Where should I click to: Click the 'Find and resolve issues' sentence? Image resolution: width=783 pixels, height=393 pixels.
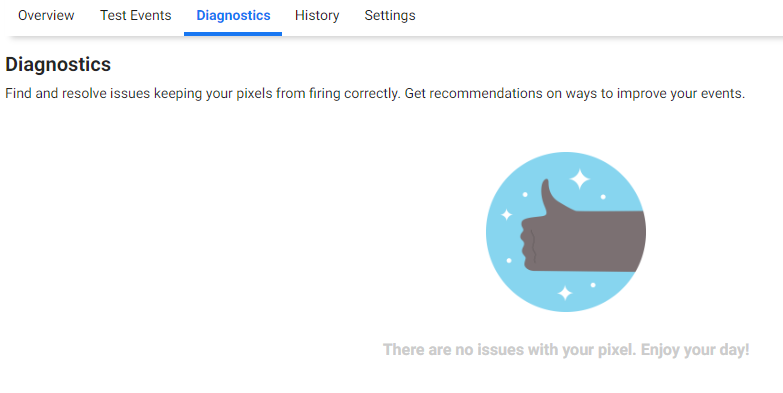[203, 93]
